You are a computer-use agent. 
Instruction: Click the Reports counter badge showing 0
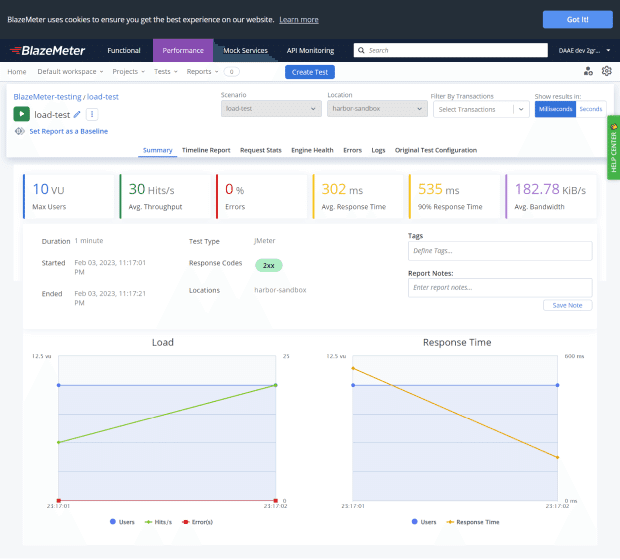coord(231,72)
